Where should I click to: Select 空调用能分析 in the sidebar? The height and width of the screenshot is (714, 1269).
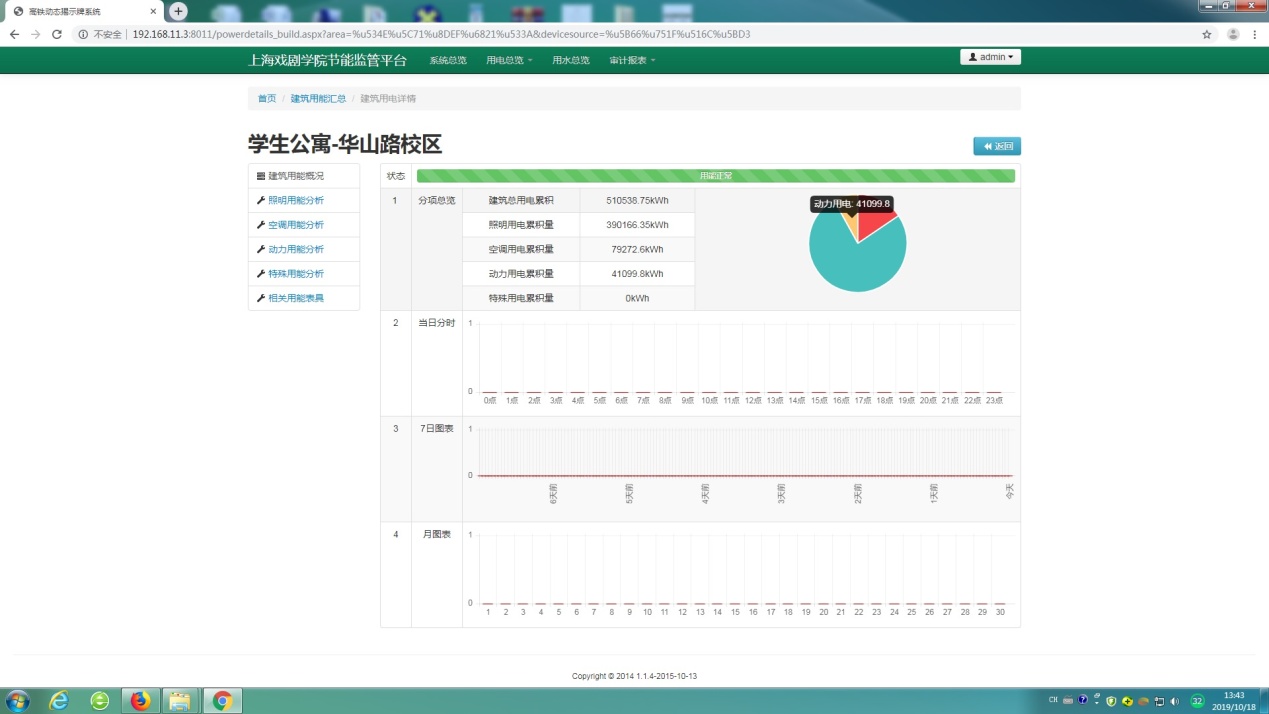point(296,225)
